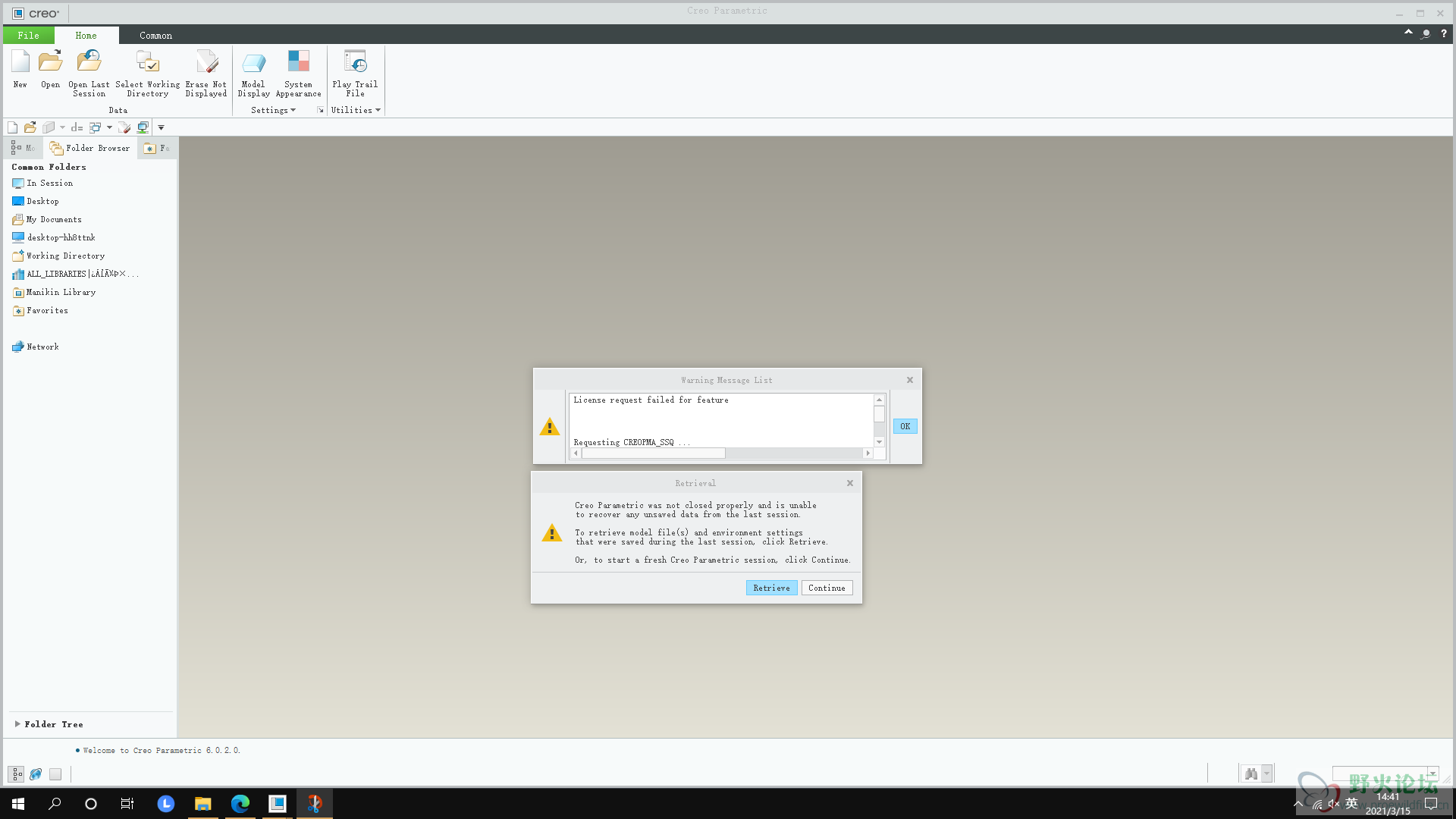Select In Session folder tree item
The image size is (1456, 819).
click(x=49, y=183)
